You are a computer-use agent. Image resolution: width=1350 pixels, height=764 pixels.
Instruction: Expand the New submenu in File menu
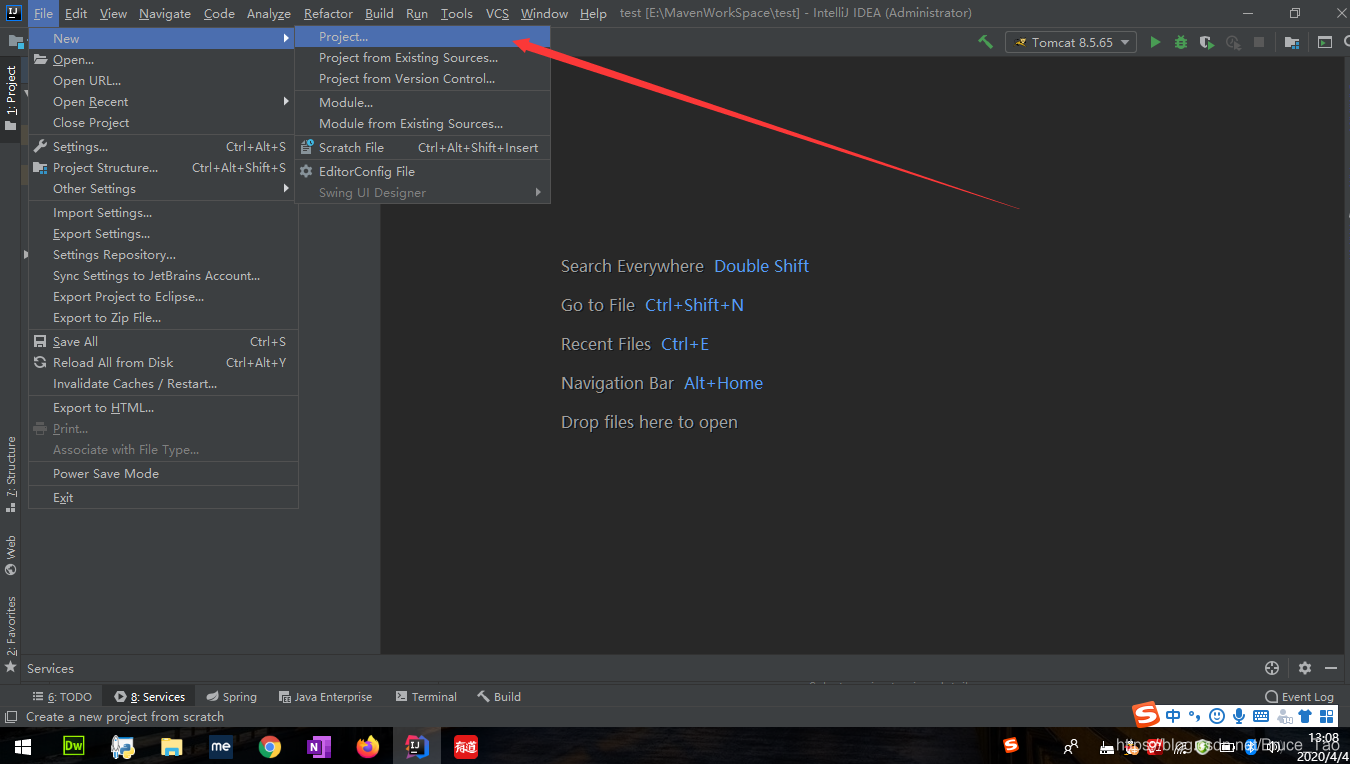point(162,38)
